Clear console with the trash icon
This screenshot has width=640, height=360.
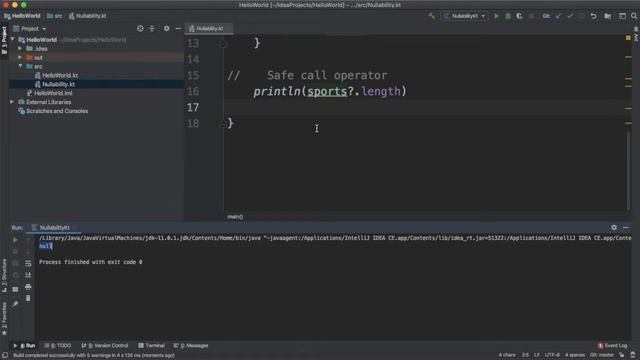click(28, 298)
